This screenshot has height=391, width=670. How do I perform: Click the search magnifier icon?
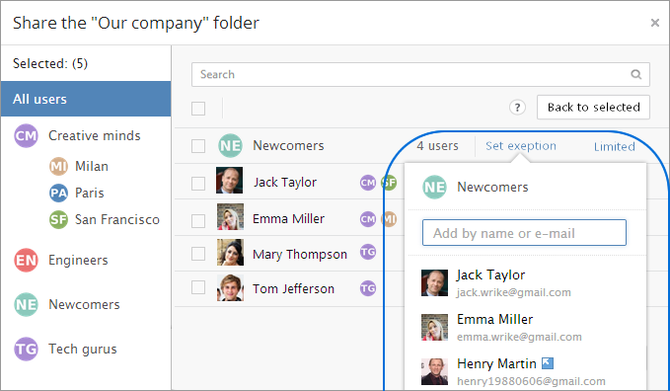point(636,74)
